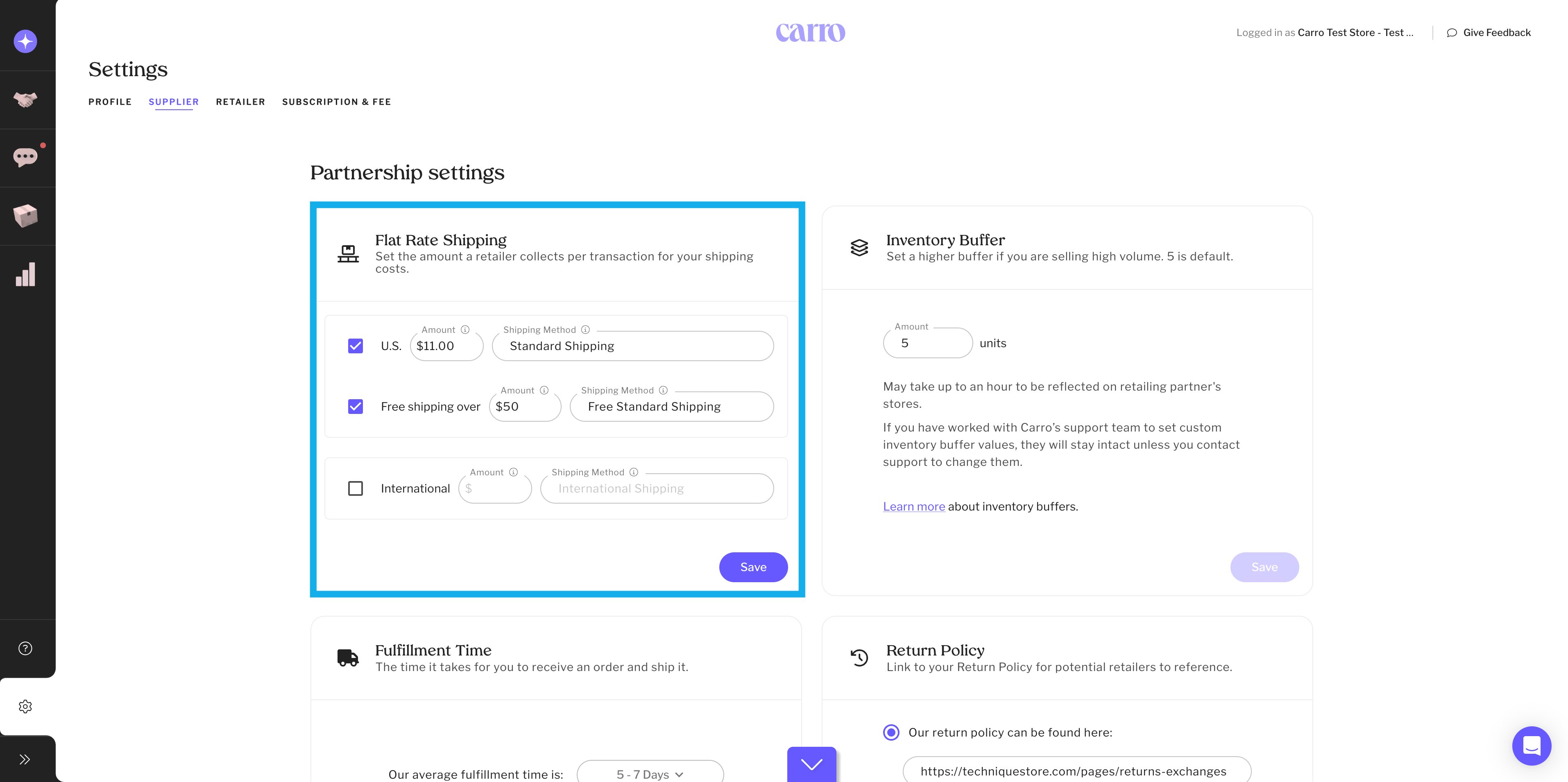Open the live chat support bubble

click(x=1531, y=746)
